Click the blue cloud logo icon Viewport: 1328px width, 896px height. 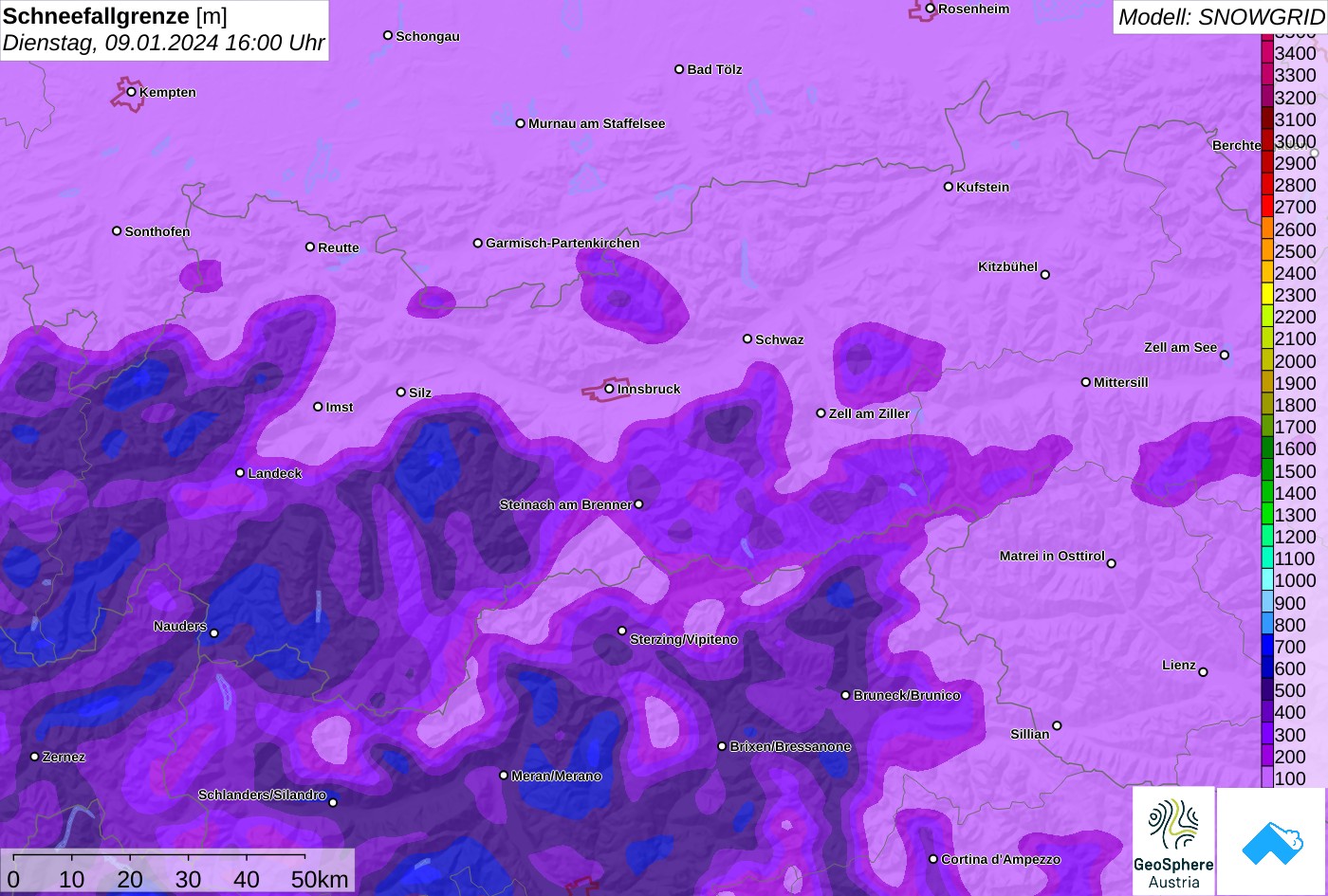(x=1272, y=841)
